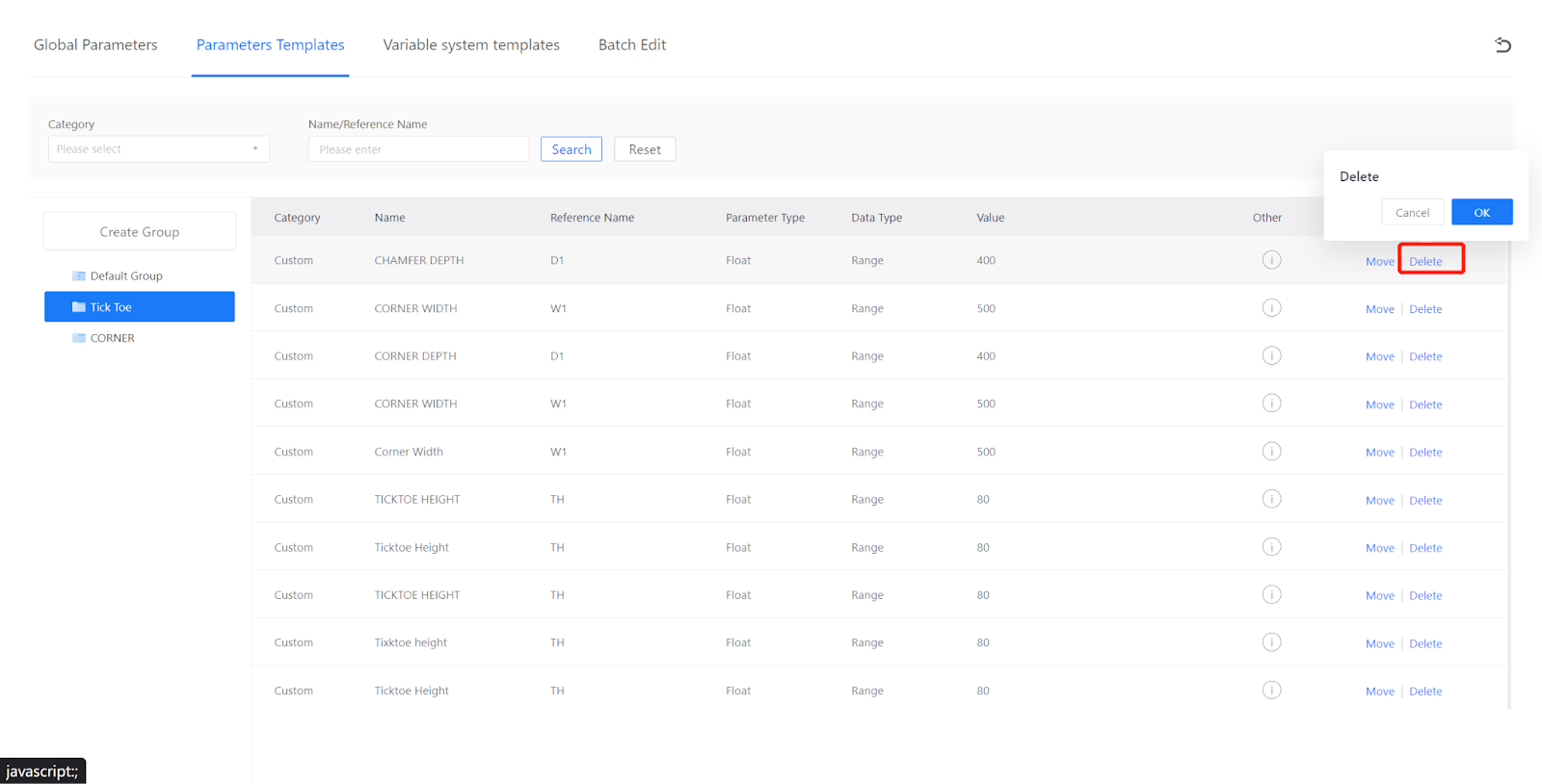
Task: Open the Category dropdown
Action: click(158, 149)
